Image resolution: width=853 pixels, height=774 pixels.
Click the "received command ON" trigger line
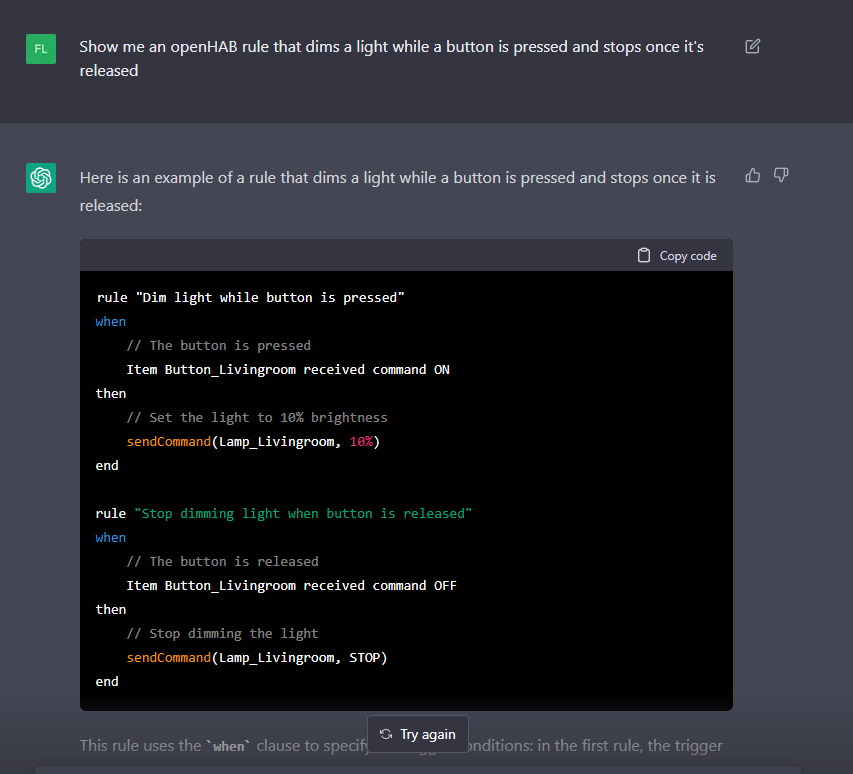pyautogui.click(x=288, y=369)
